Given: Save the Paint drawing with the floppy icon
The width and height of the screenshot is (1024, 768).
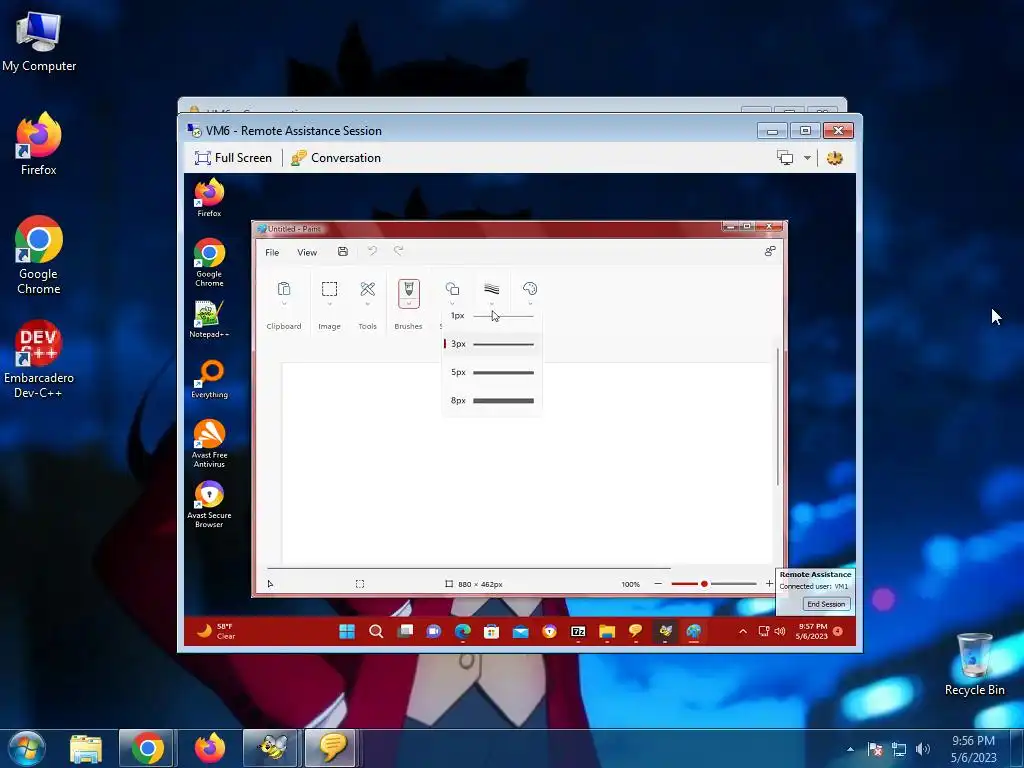Looking at the screenshot, I should point(343,251).
